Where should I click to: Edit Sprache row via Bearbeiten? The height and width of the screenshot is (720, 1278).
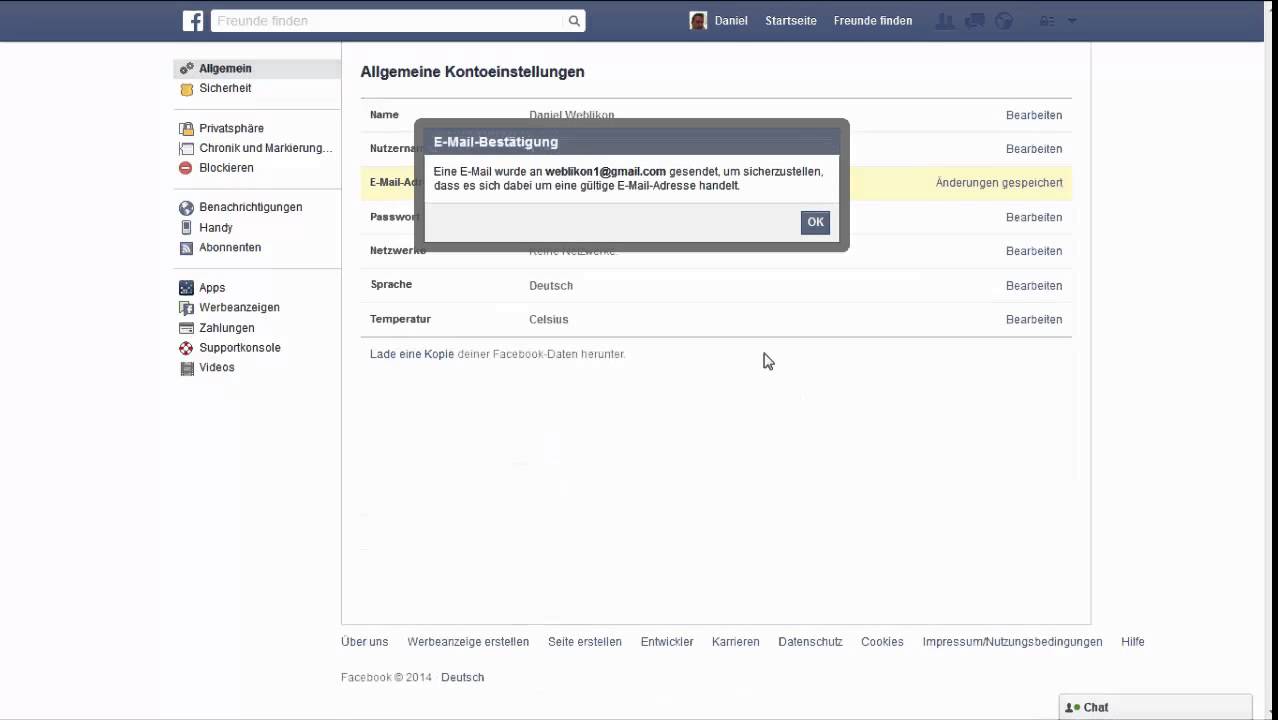[1033, 286]
